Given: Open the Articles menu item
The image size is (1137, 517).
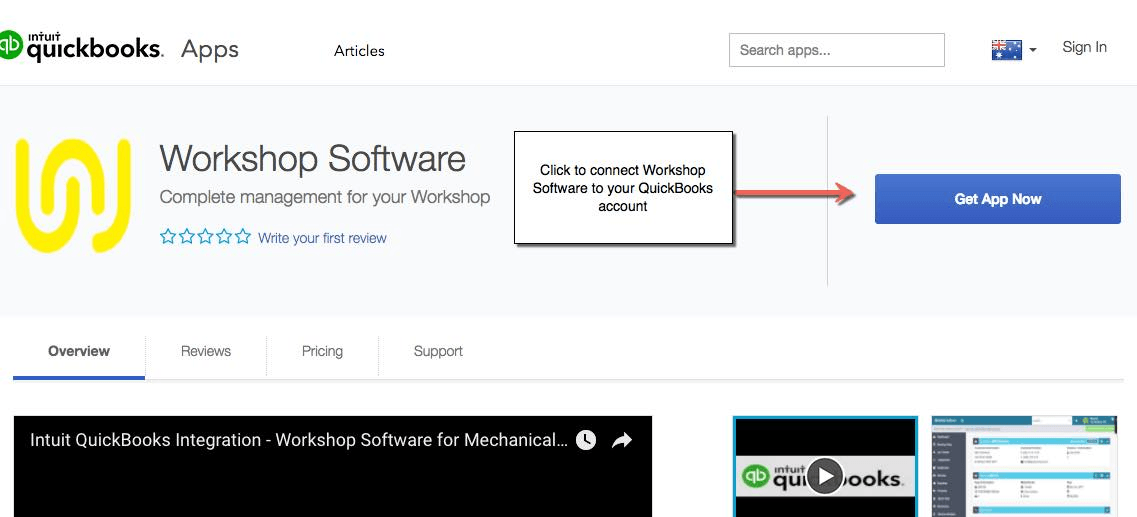Looking at the screenshot, I should pos(359,51).
